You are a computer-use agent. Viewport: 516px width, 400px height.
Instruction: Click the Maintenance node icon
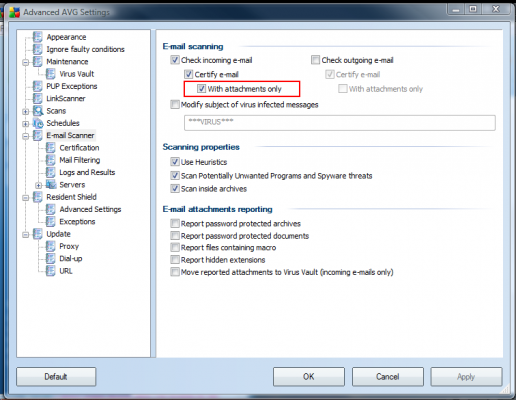(x=38, y=61)
